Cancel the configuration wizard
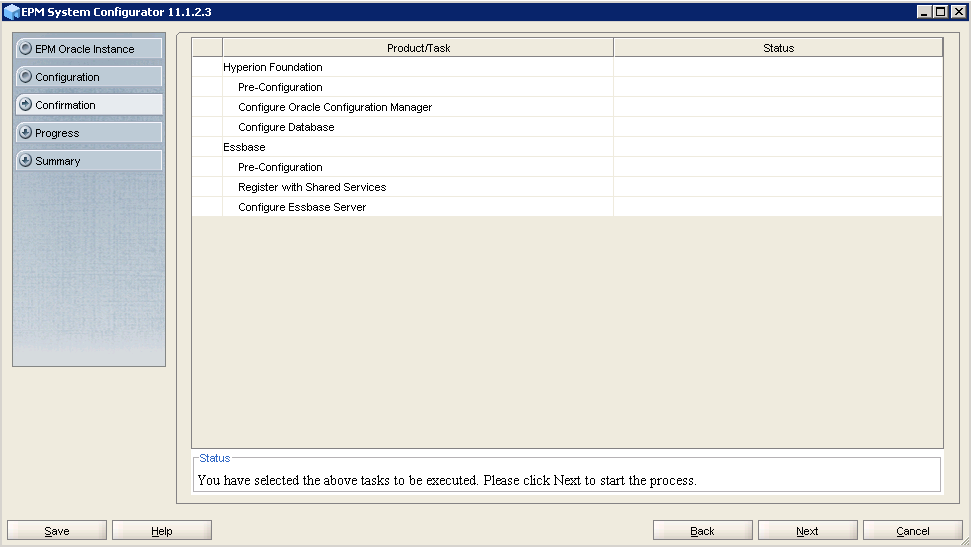Image resolution: width=971 pixels, height=547 pixels. pyautogui.click(x=913, y=530)
